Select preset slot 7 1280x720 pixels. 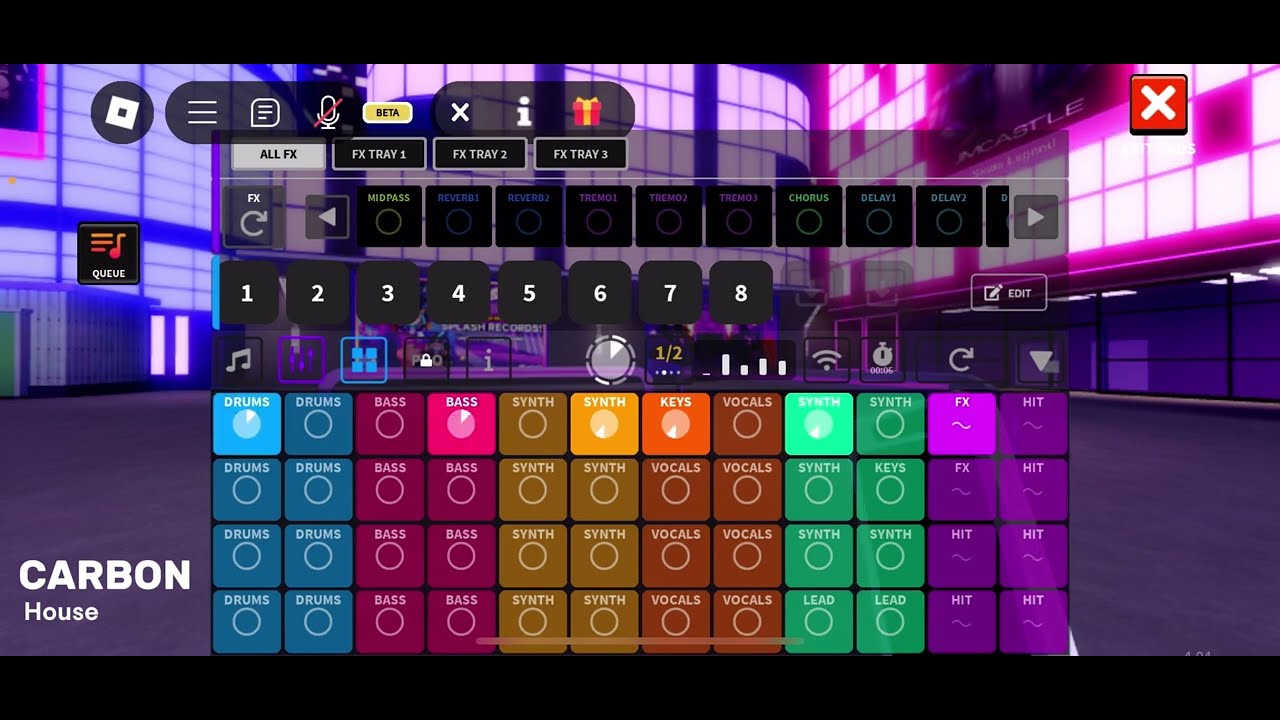(x=670, y=293)
